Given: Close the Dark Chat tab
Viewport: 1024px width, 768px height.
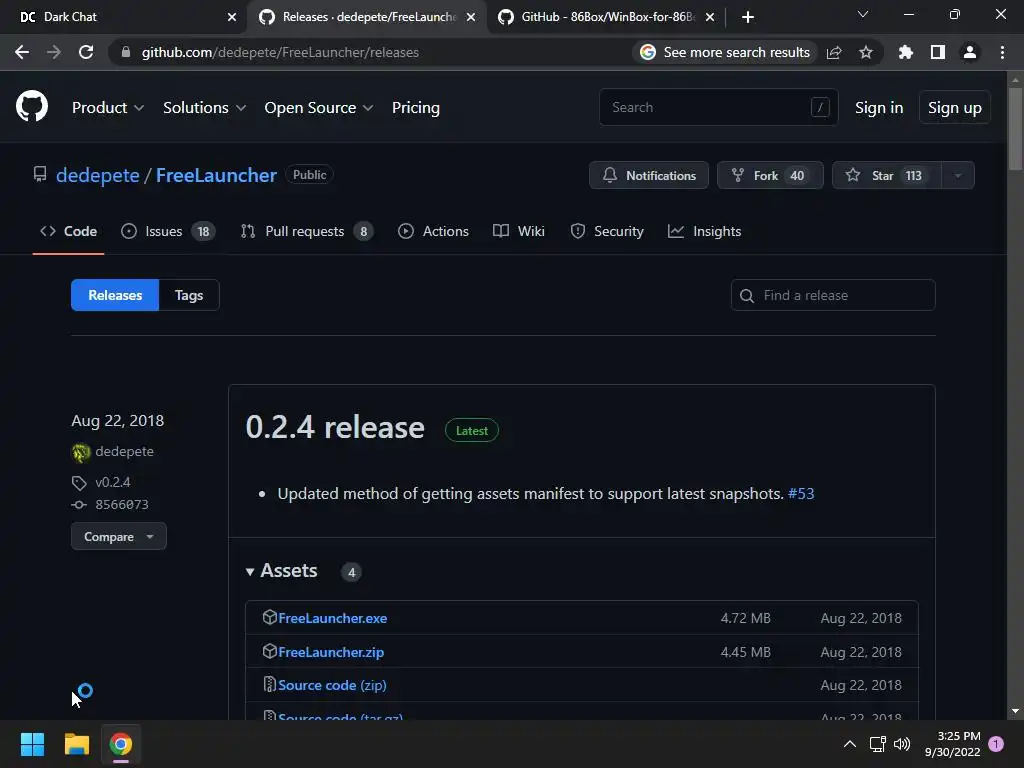Looking at the screenshot, I should tap(232, 17).
